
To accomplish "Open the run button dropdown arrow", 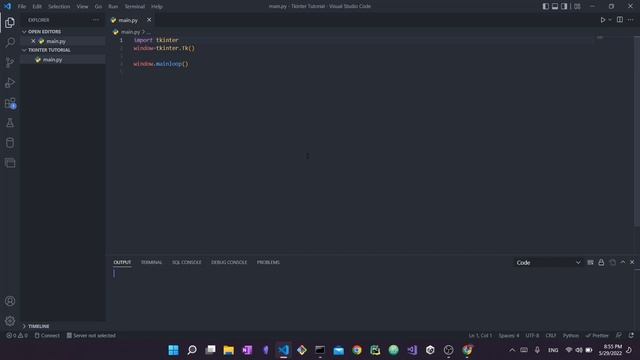I will pyautogui.click(x=610, y=20).
